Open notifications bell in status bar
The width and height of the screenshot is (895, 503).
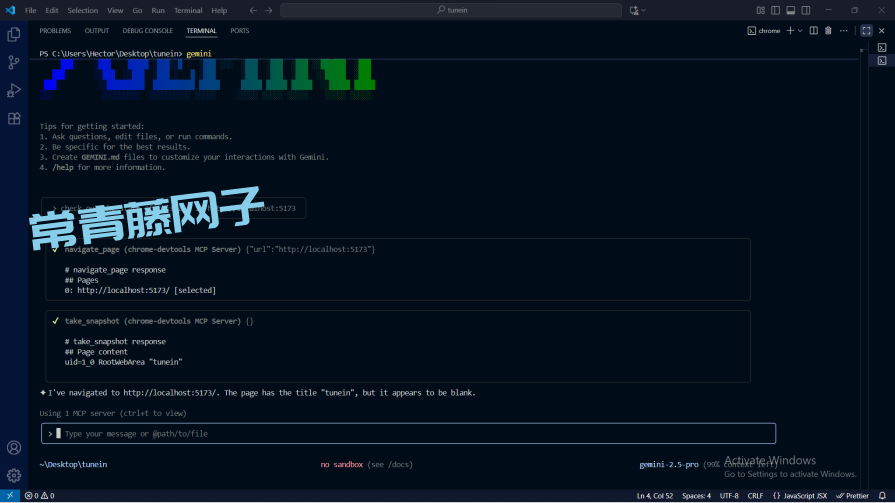(882, 495)
